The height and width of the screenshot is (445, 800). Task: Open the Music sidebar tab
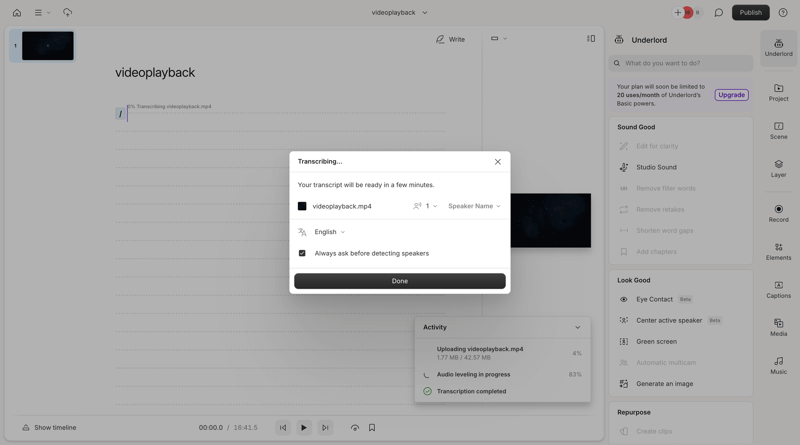(x=779, y=366)
